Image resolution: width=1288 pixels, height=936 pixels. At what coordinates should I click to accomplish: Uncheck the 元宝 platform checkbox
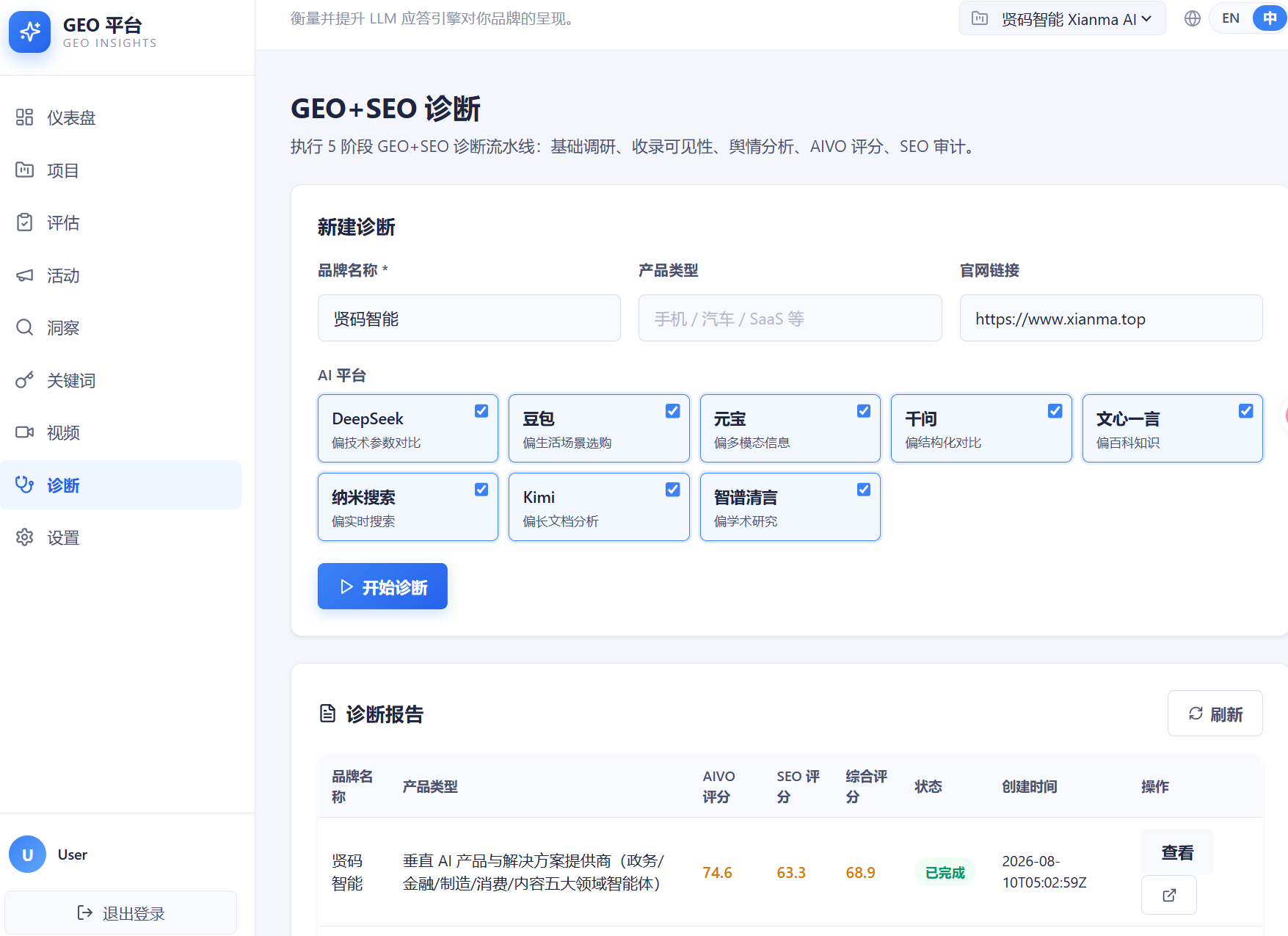click(864, 411)
